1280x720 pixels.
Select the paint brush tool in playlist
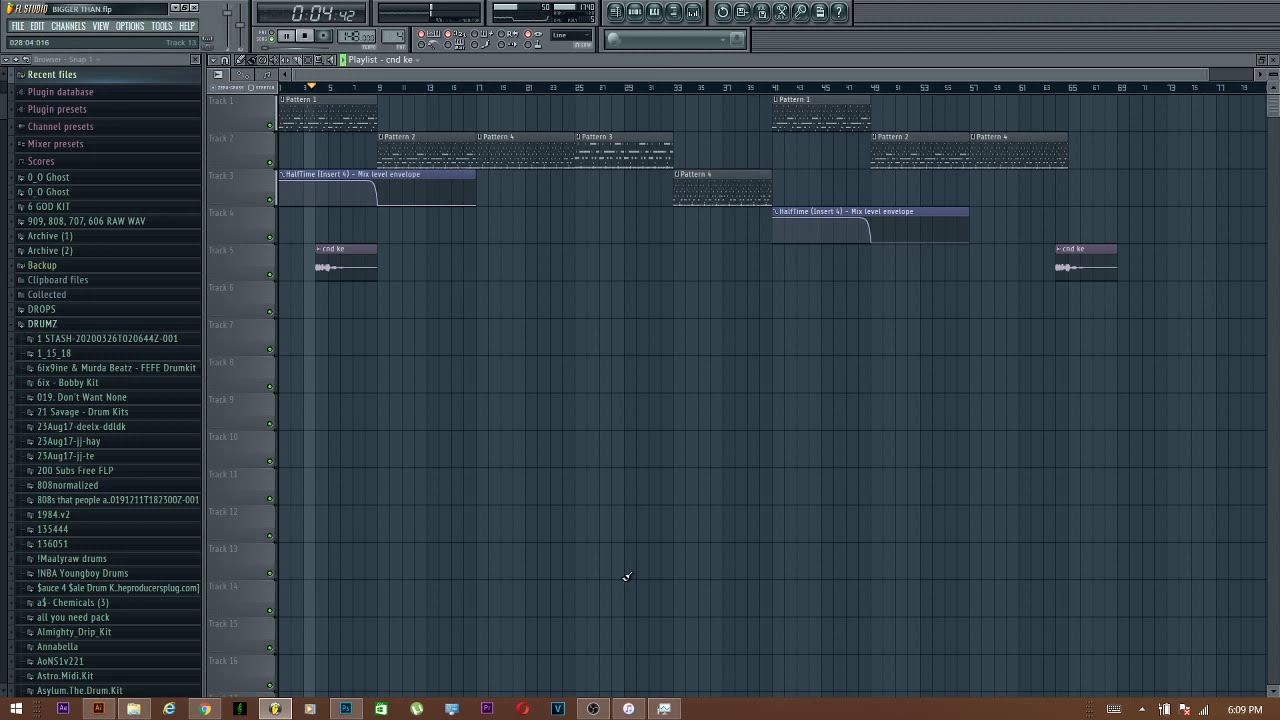(x=252, y=60)
